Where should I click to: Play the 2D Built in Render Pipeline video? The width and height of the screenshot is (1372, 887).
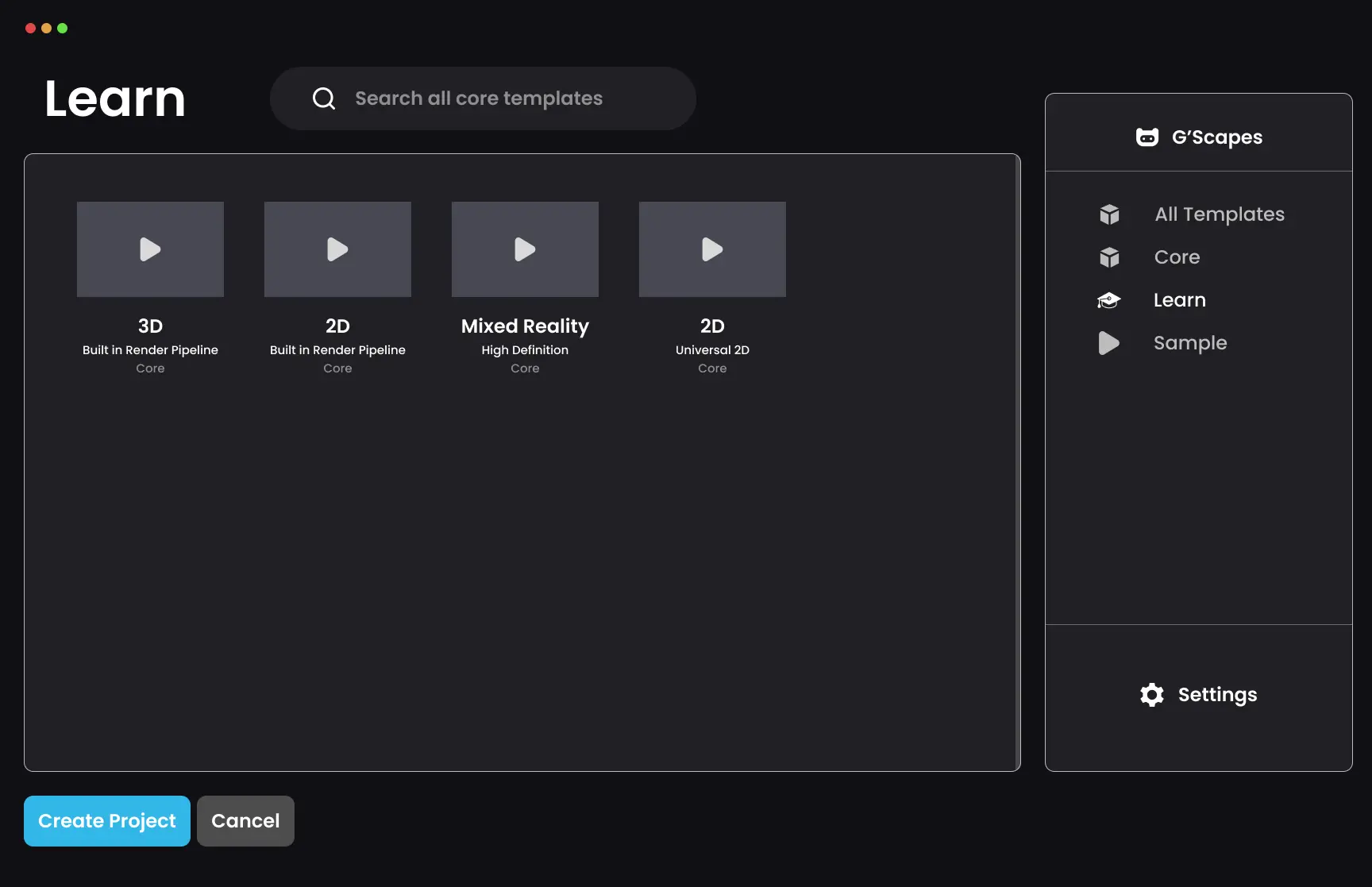(337, 249)
